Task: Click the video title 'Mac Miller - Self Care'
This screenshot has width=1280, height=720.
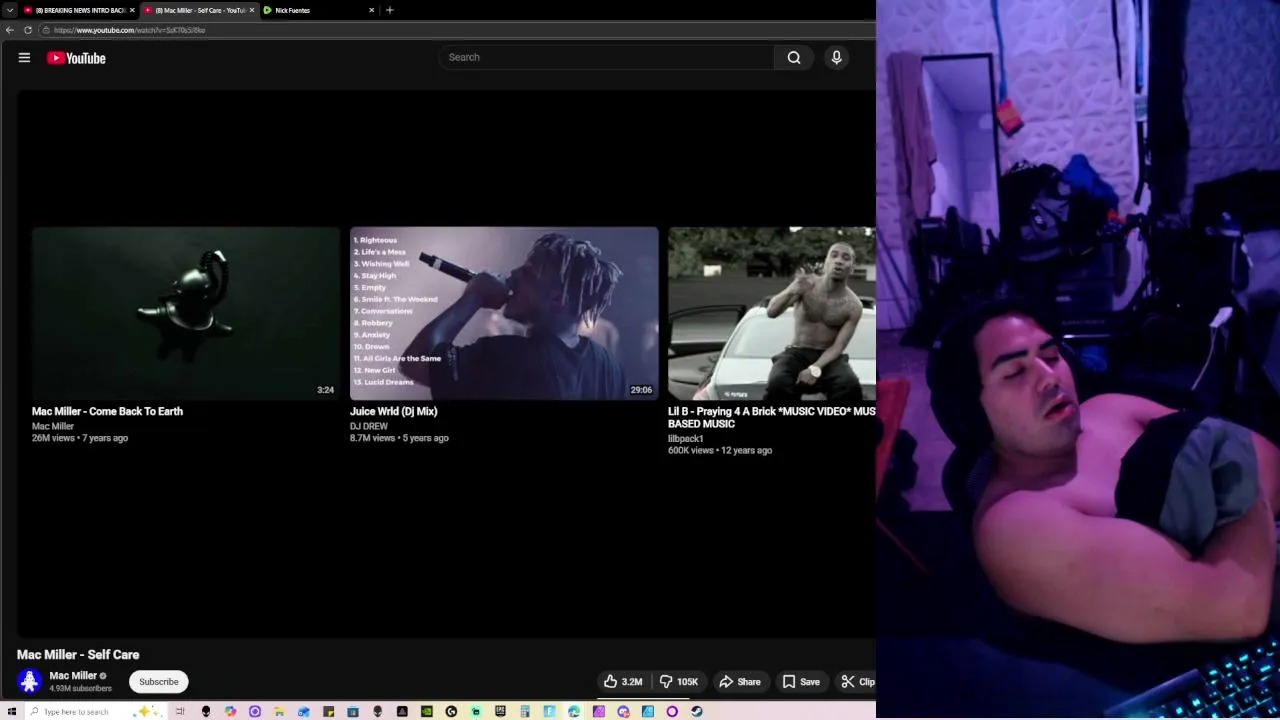Action: click(78, 655)
